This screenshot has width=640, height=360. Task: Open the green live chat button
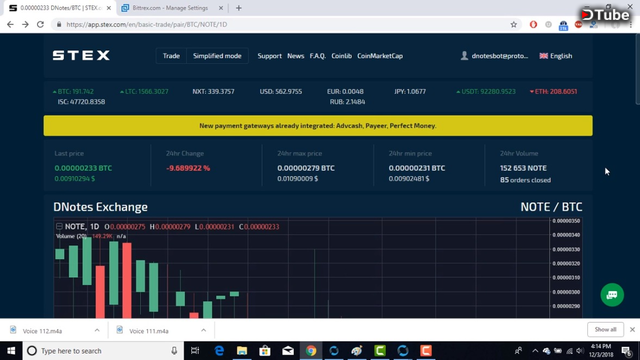[612, 295]
